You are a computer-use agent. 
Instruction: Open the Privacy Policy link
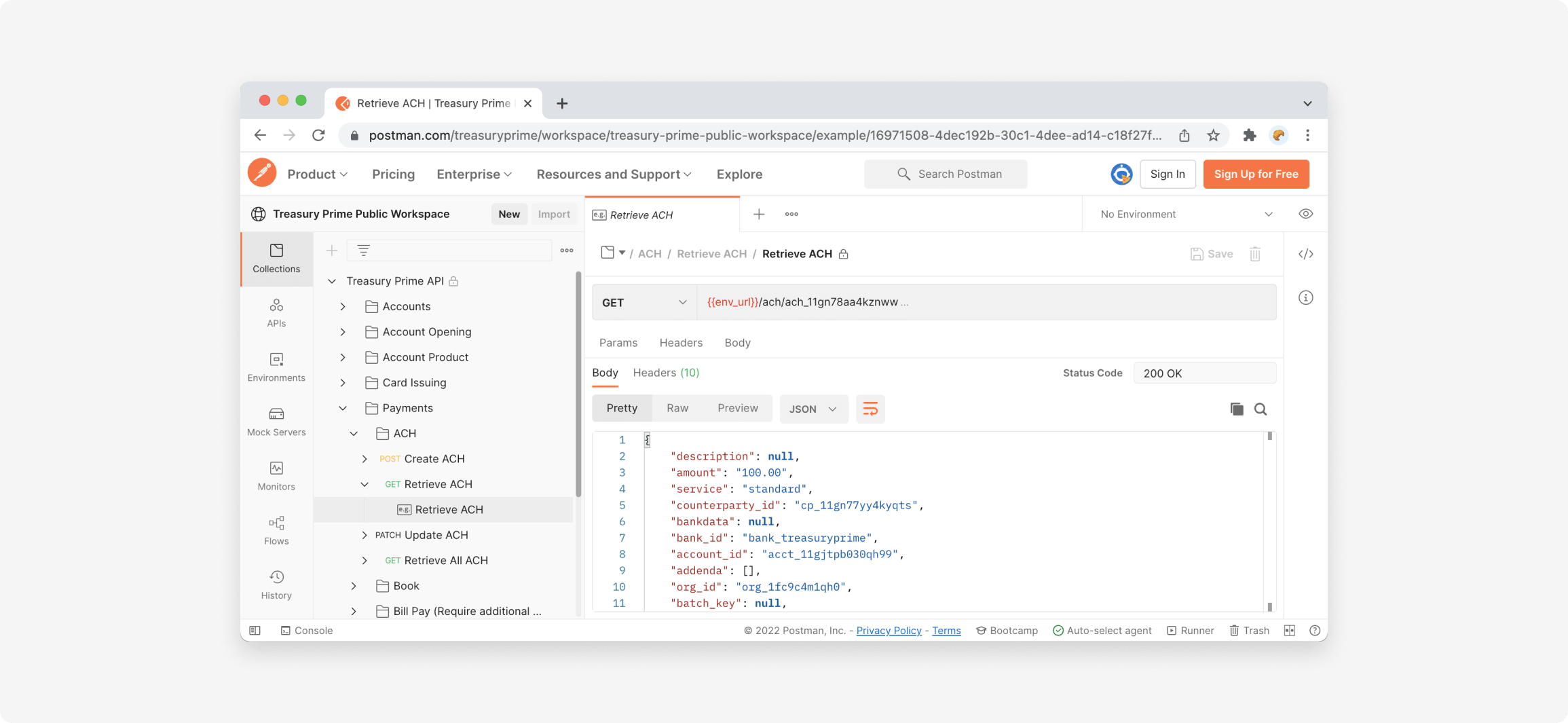coord(889,630)
